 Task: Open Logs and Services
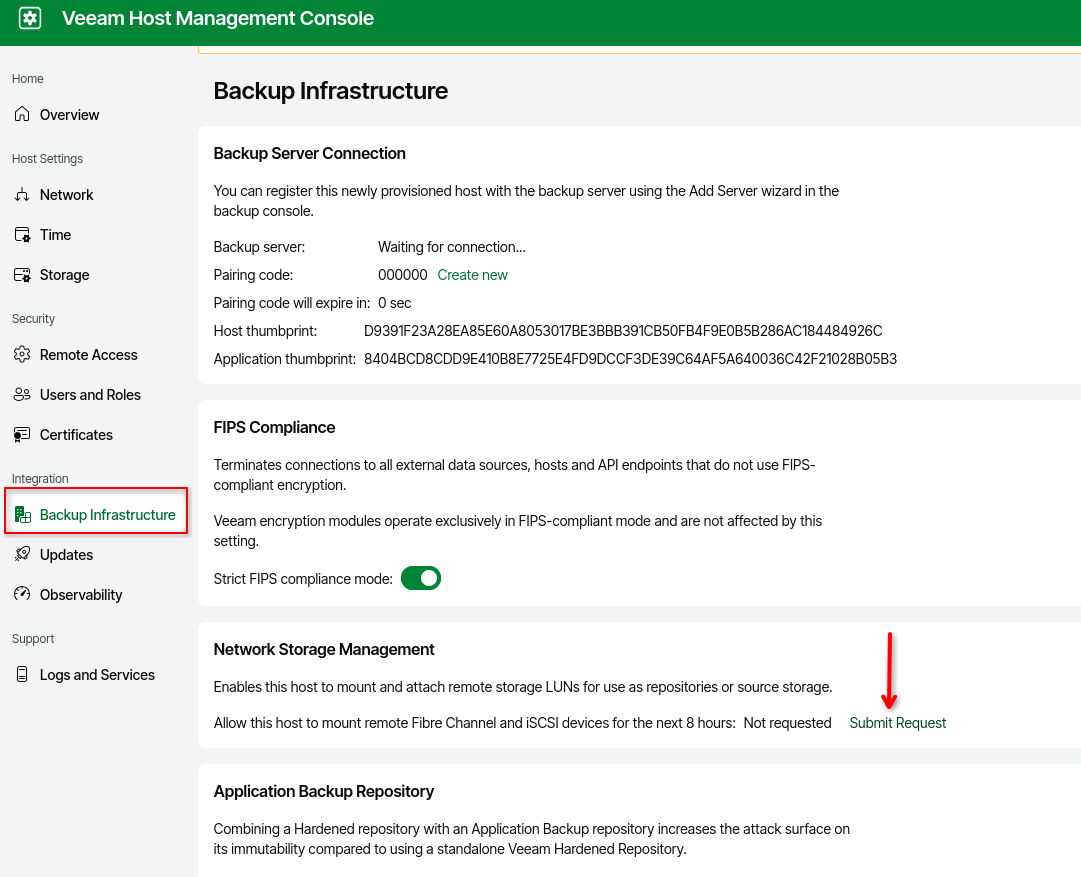pyautogui.click(x=97, y=674)
